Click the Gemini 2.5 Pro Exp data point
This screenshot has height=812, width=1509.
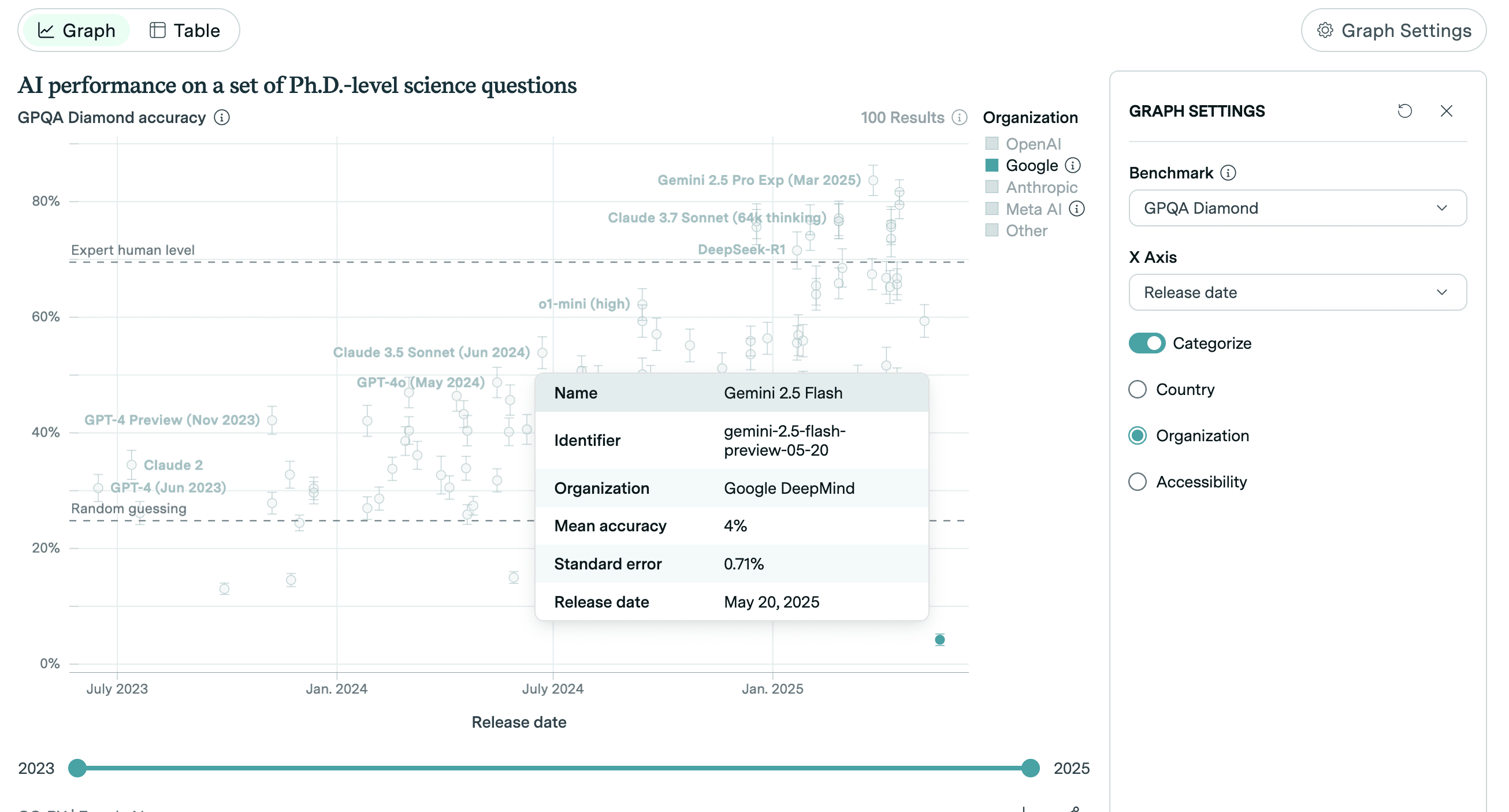point(874,180)
